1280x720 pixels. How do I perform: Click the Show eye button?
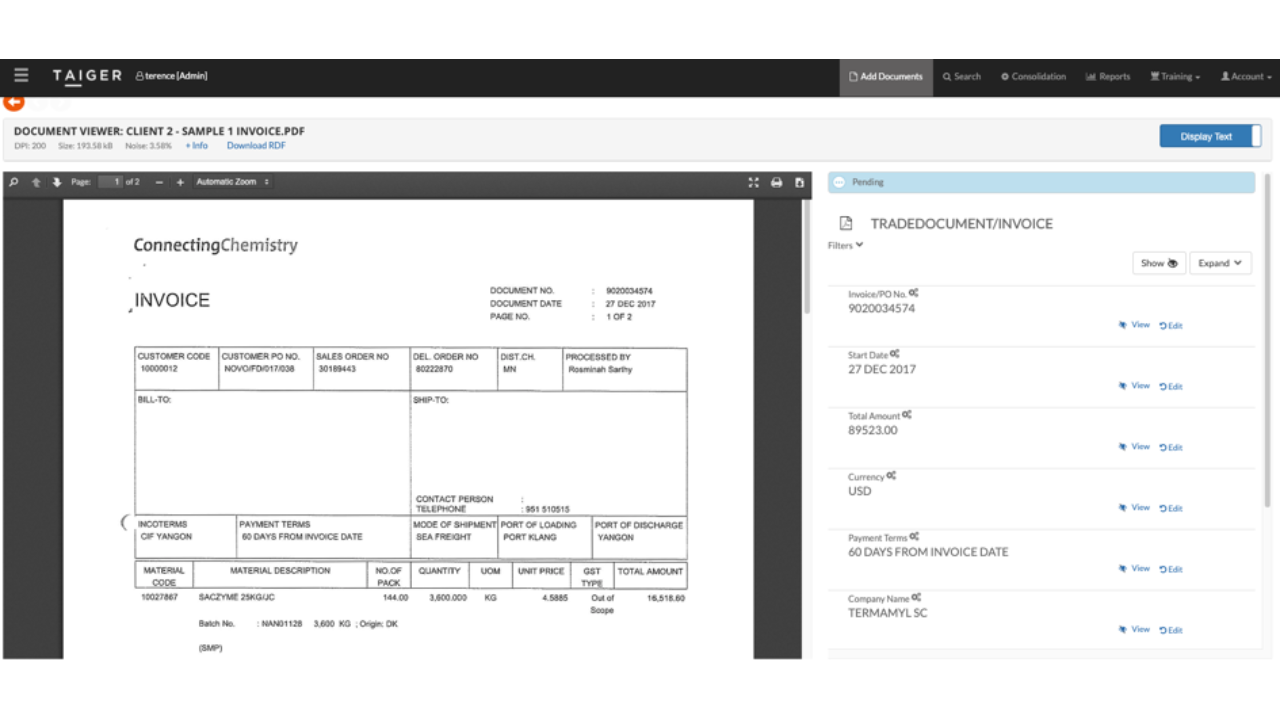[x=1159, y=263]
